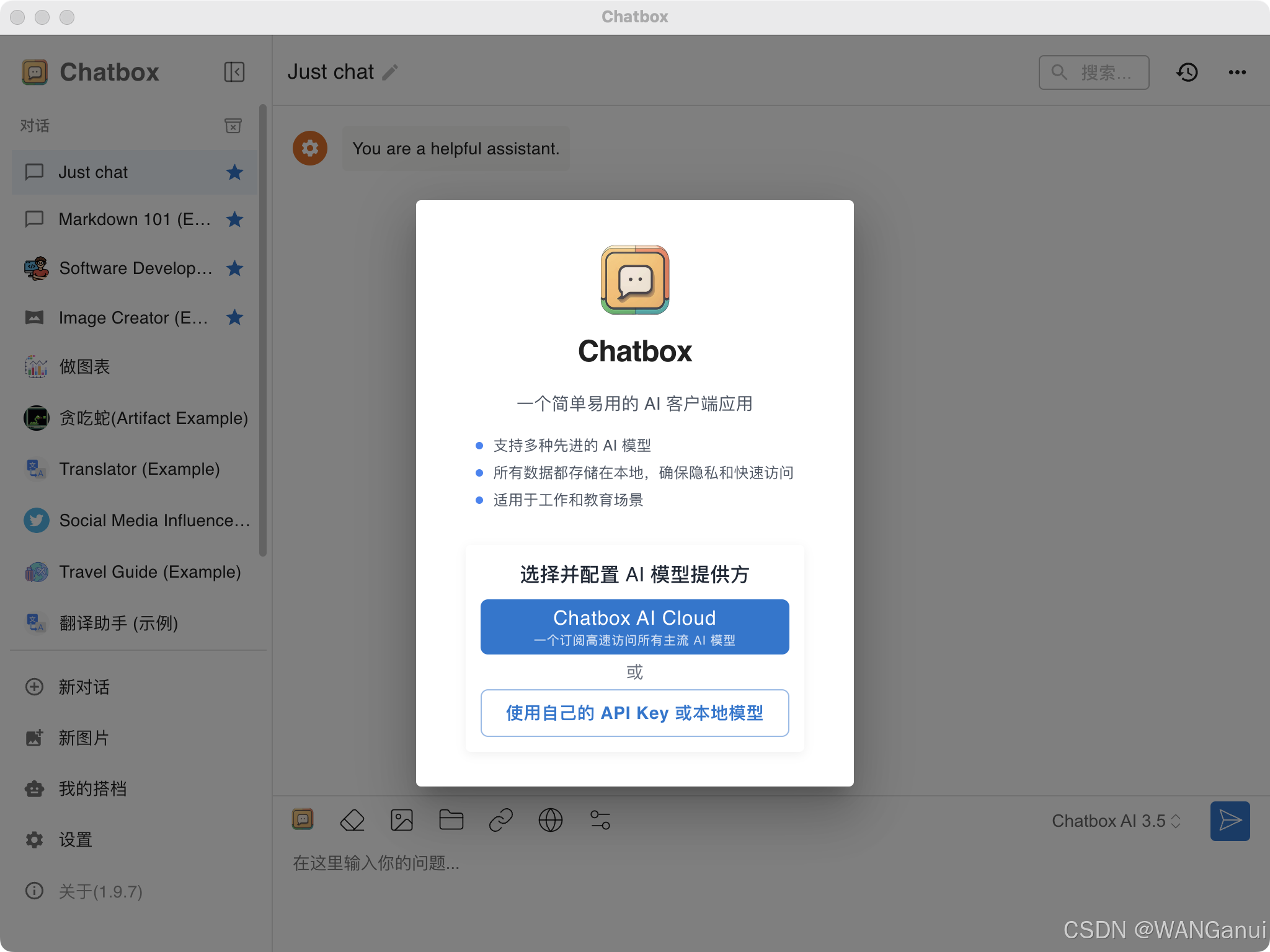This screenshot has height=952, width=1270.
Task: Toggle star on Markdown 101 conversation
Action: click(x=234, y=219)
